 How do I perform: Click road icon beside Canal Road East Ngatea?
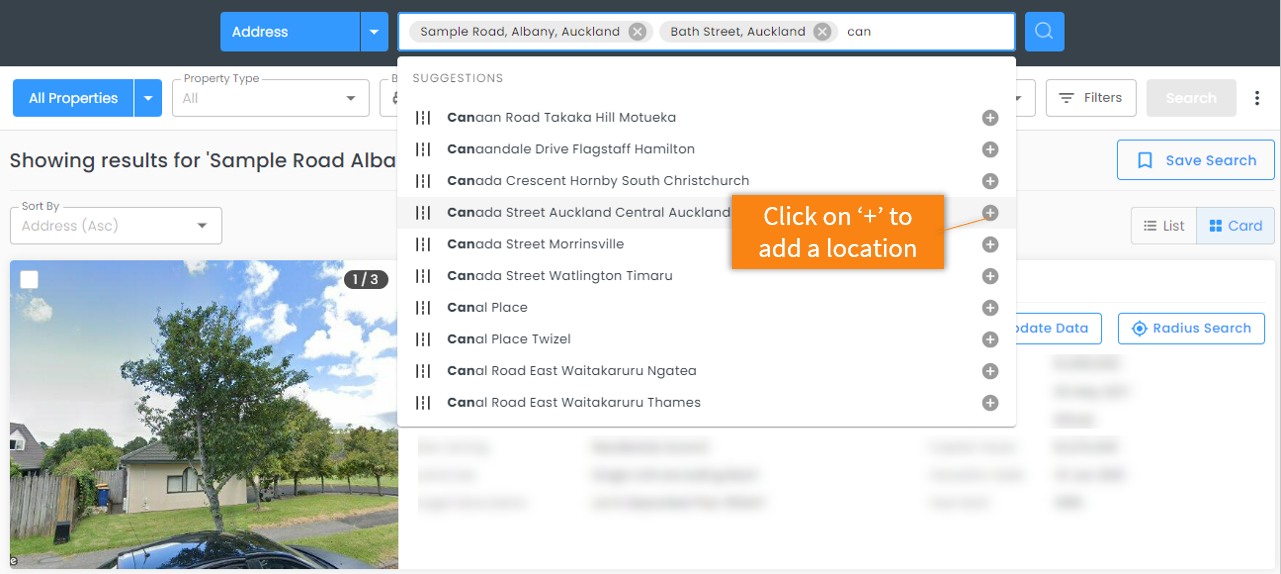423,371
